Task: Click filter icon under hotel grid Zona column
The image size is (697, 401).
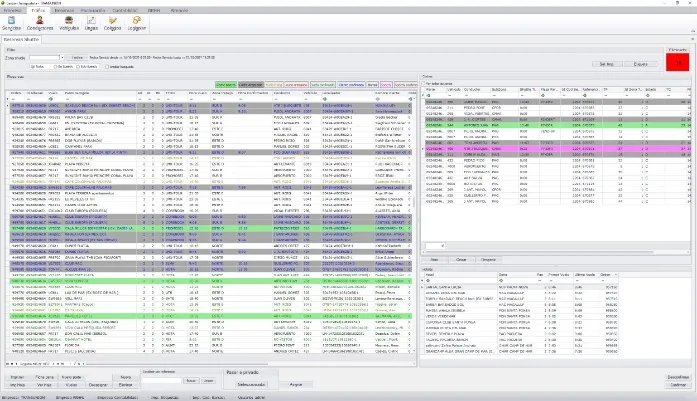Action: pos(501,281)
